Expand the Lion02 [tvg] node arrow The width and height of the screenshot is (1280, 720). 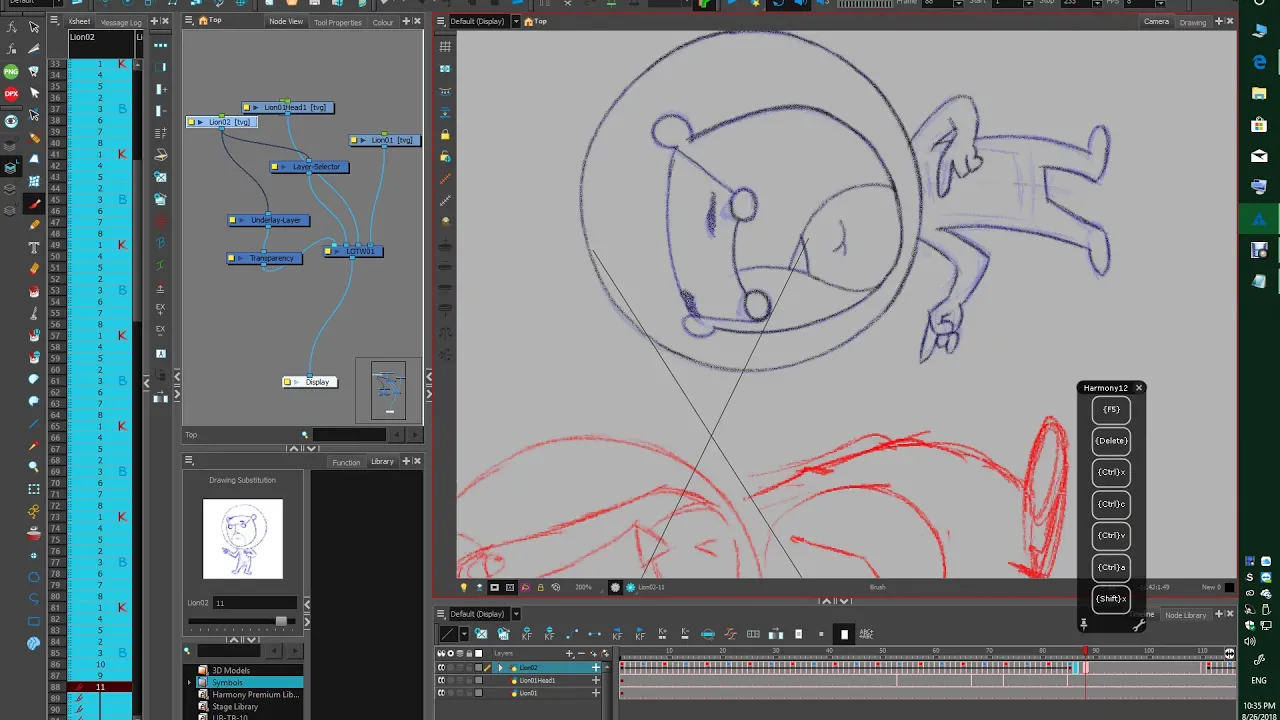click(201, 122)
